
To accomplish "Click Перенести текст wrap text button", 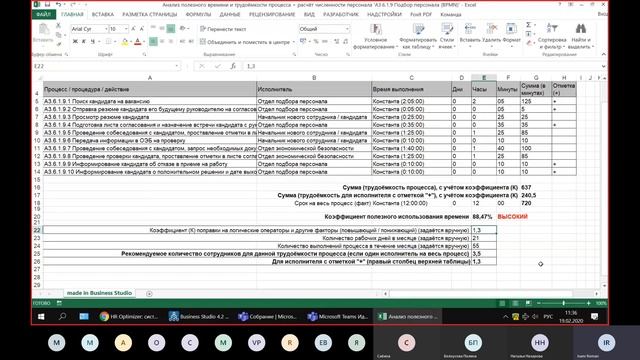I will 223,29.
